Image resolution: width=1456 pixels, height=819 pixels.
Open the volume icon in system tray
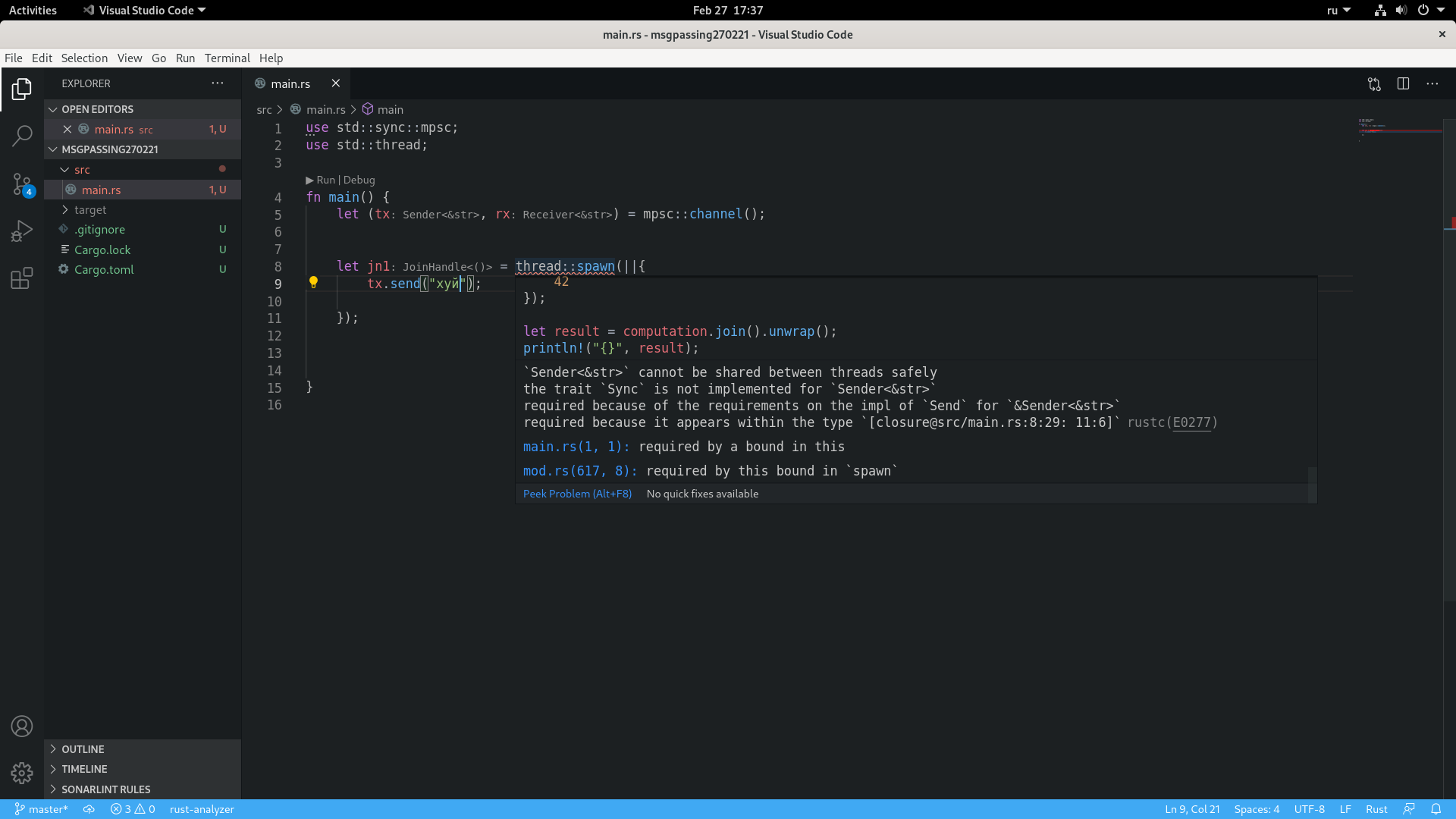tap(1401, 10)
